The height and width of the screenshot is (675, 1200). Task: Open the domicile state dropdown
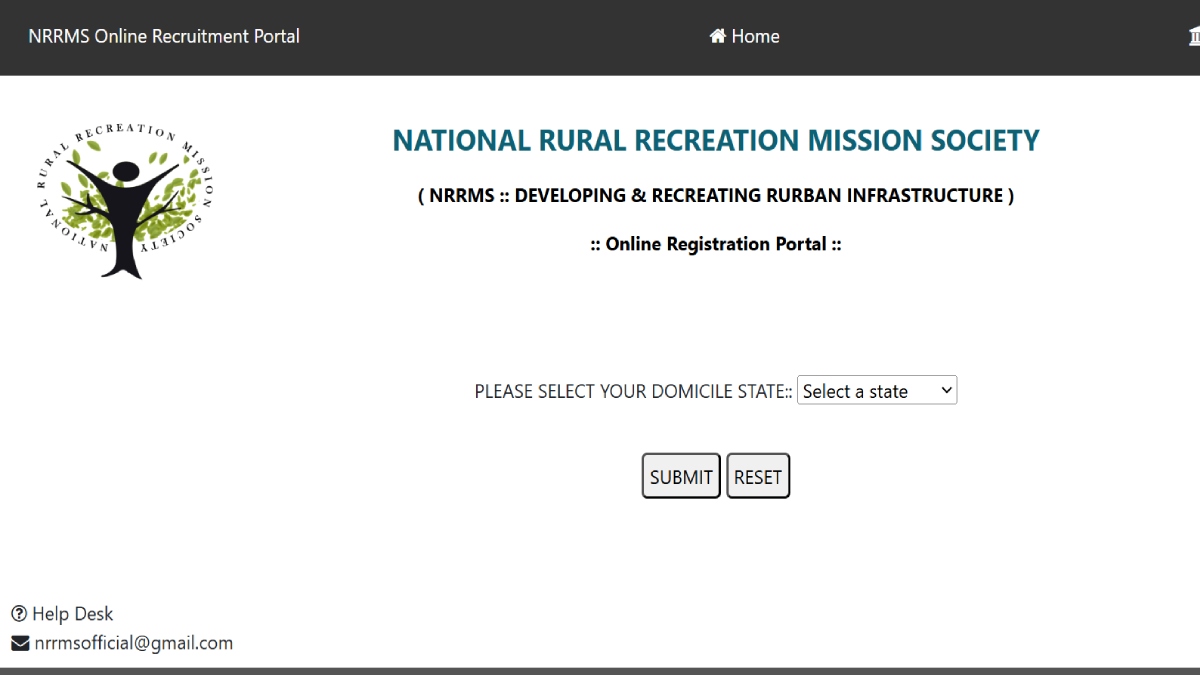click(876, 390)
